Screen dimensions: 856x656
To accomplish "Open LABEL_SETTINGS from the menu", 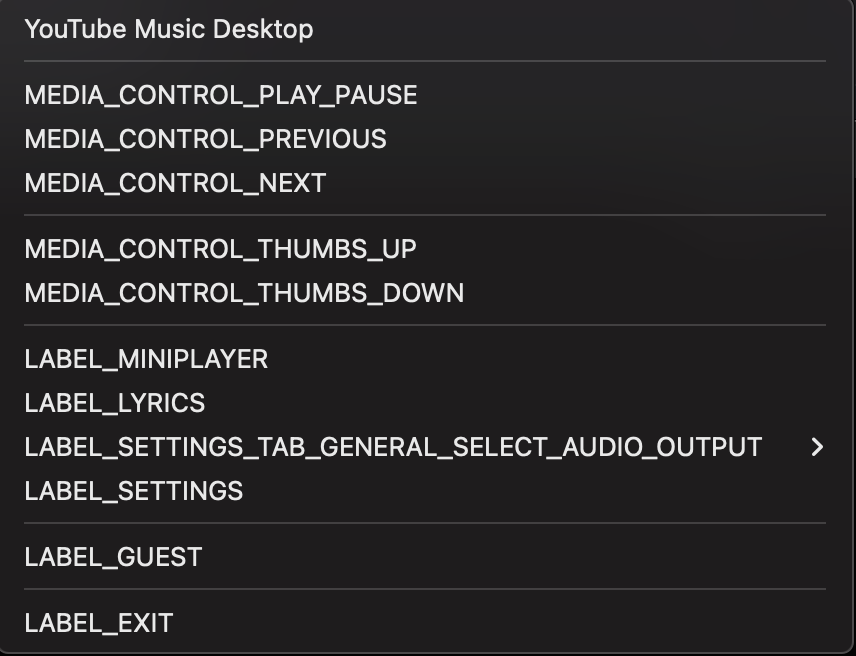I will click(x=133, y=491).
